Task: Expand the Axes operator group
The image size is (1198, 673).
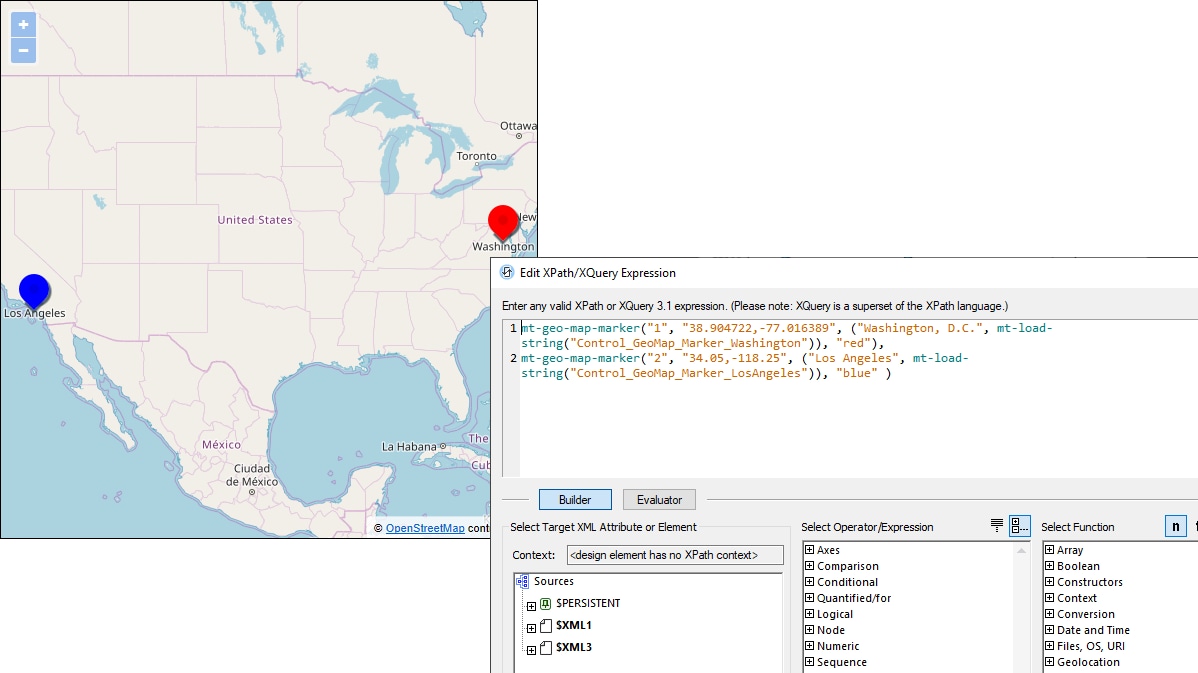Action: [809, 551]
